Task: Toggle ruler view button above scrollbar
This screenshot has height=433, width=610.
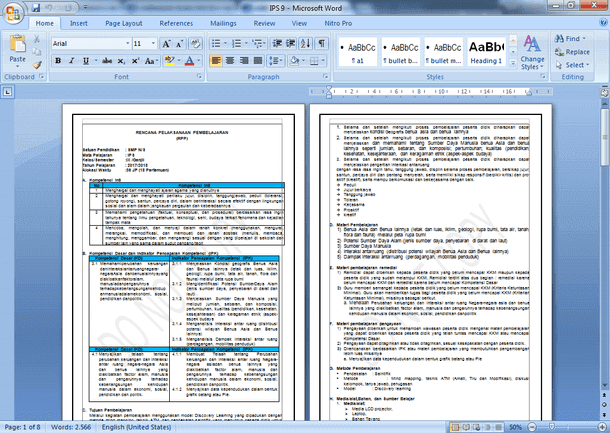Action: (605, 93)
